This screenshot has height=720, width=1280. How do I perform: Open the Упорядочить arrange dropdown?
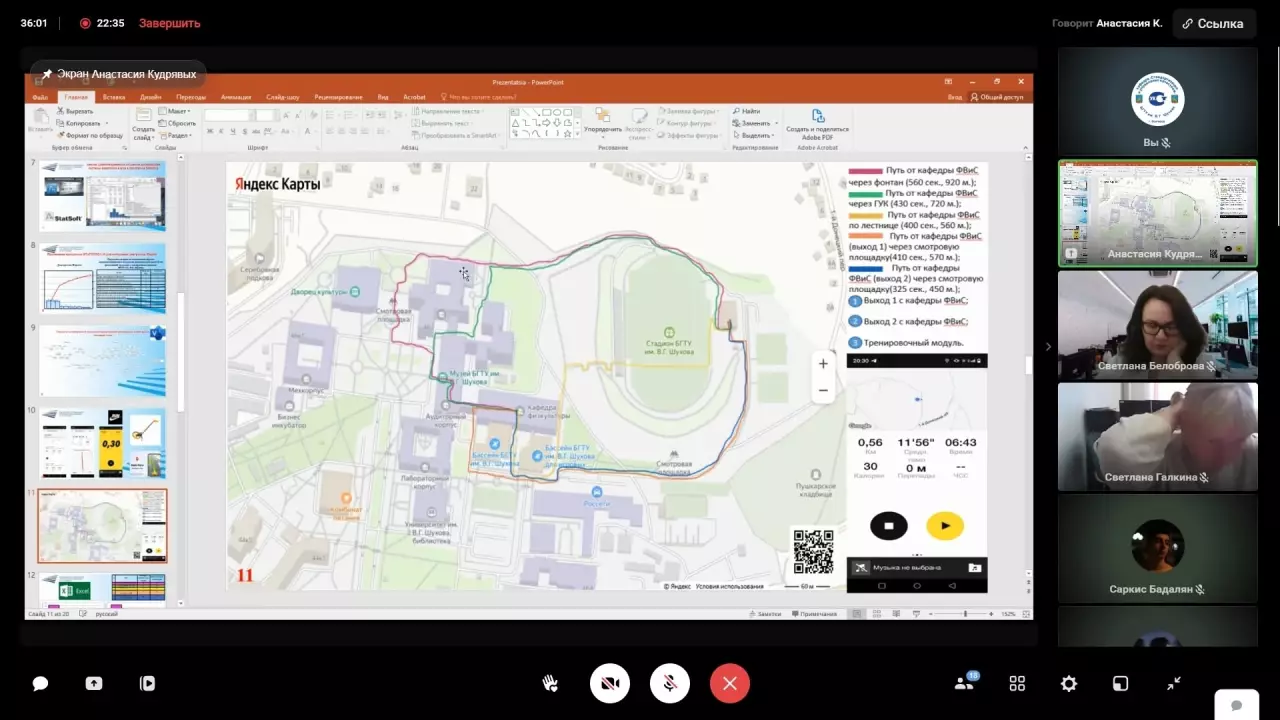tap(602, 128)
